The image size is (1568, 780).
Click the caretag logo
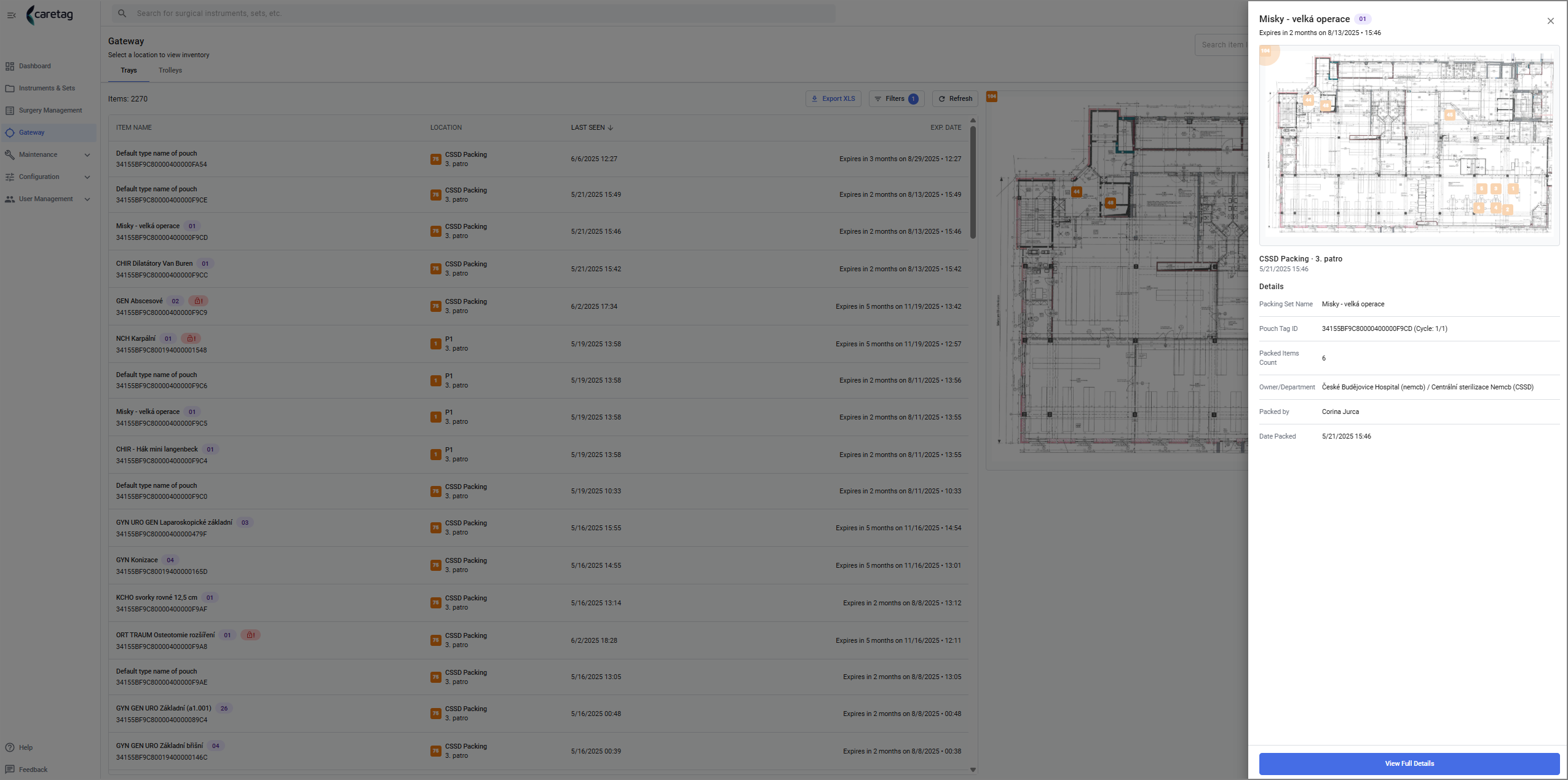pos(50,14)
